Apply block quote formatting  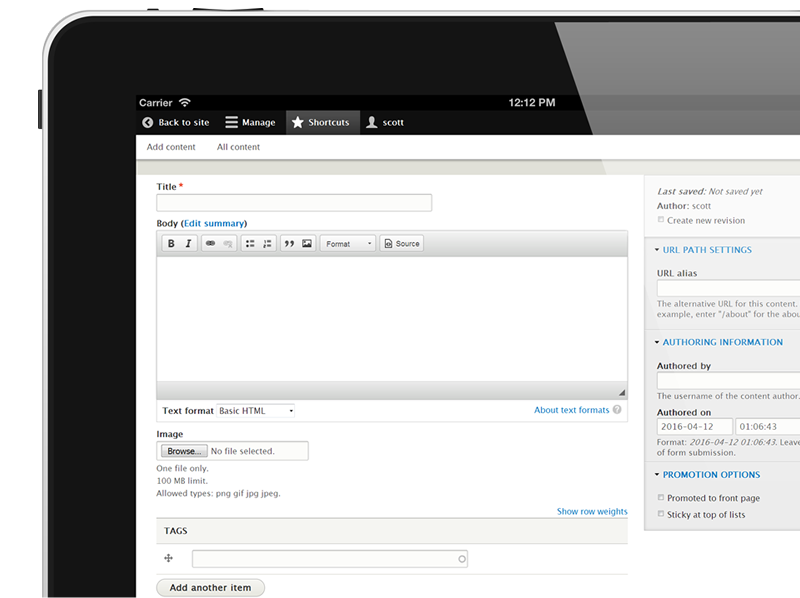(289, 243)
